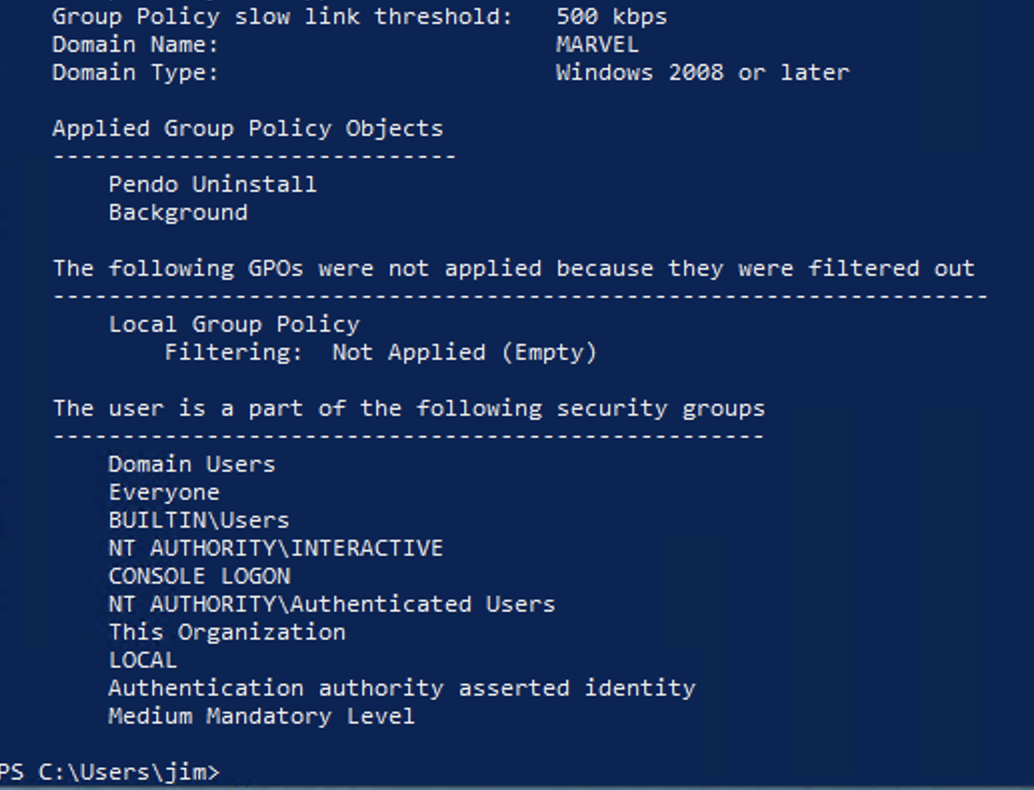Click the 'Domain Users' security group
Viewport: 1034px width, 790px height.
(191, 464)
